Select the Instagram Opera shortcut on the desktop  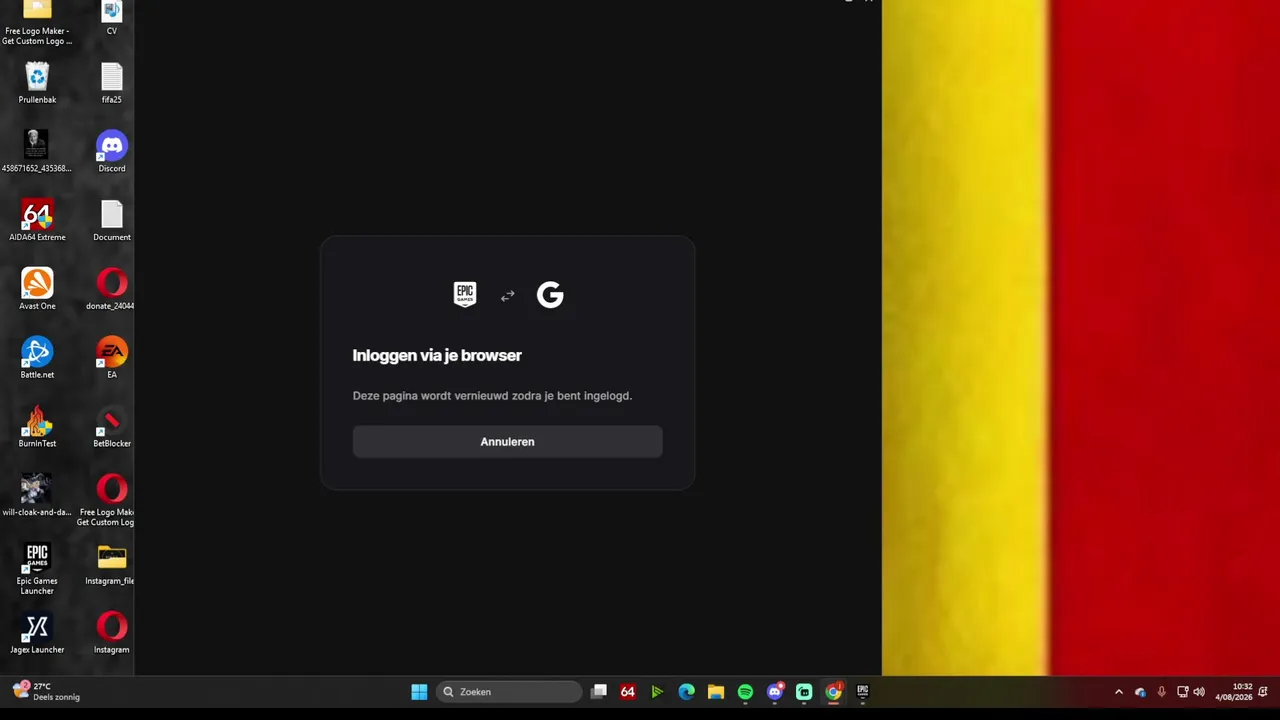click(x=112, y=634)
